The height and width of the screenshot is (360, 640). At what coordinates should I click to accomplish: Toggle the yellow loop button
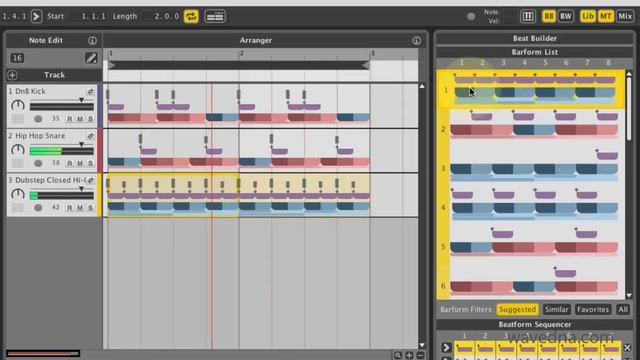[191, 16]
